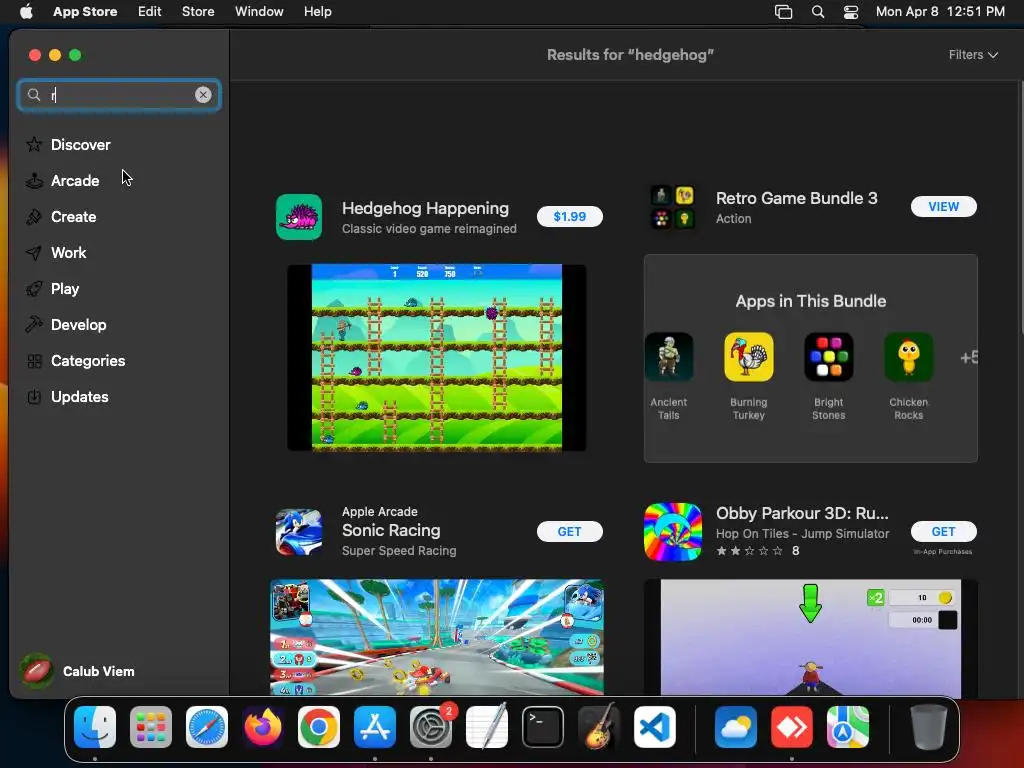The image size is (1024, 768).
Task: Open System Settings from the dock
Action: pyautogui.click(x=431, y=727)
